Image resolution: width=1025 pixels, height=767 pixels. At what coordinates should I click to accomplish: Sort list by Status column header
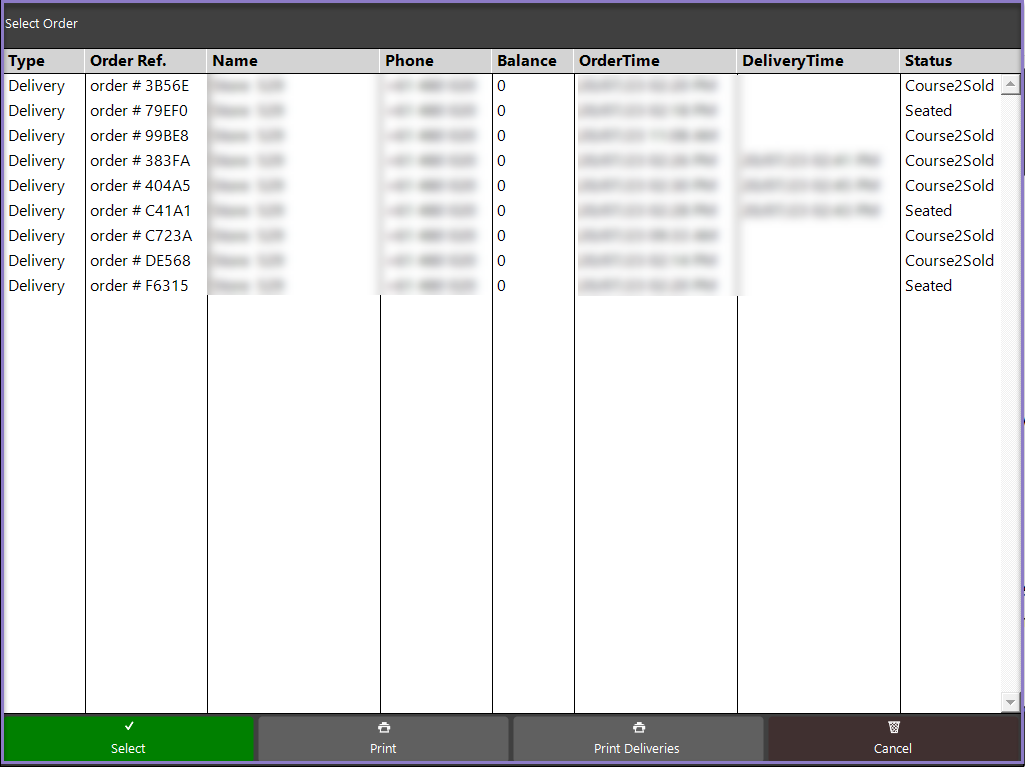pos(928,61)
